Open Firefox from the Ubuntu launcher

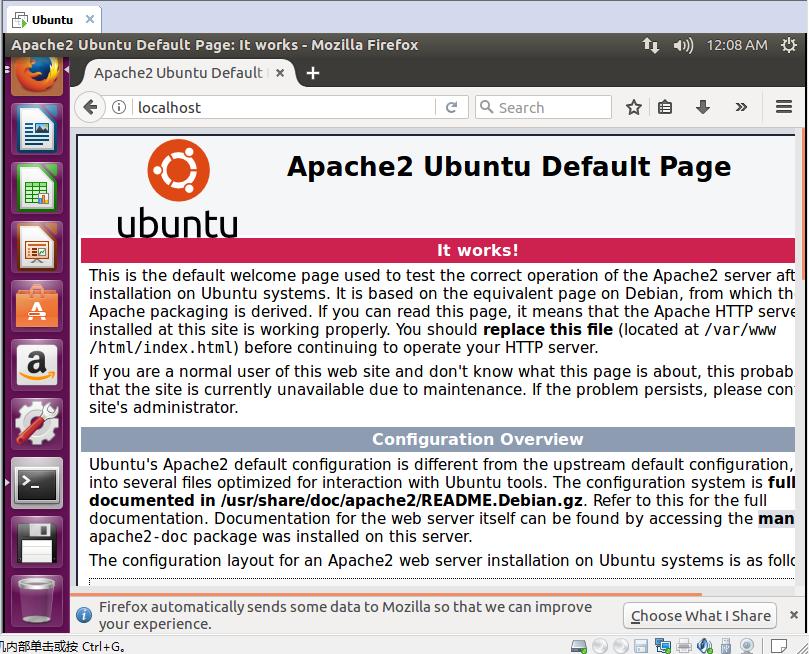tap(37, 76)
